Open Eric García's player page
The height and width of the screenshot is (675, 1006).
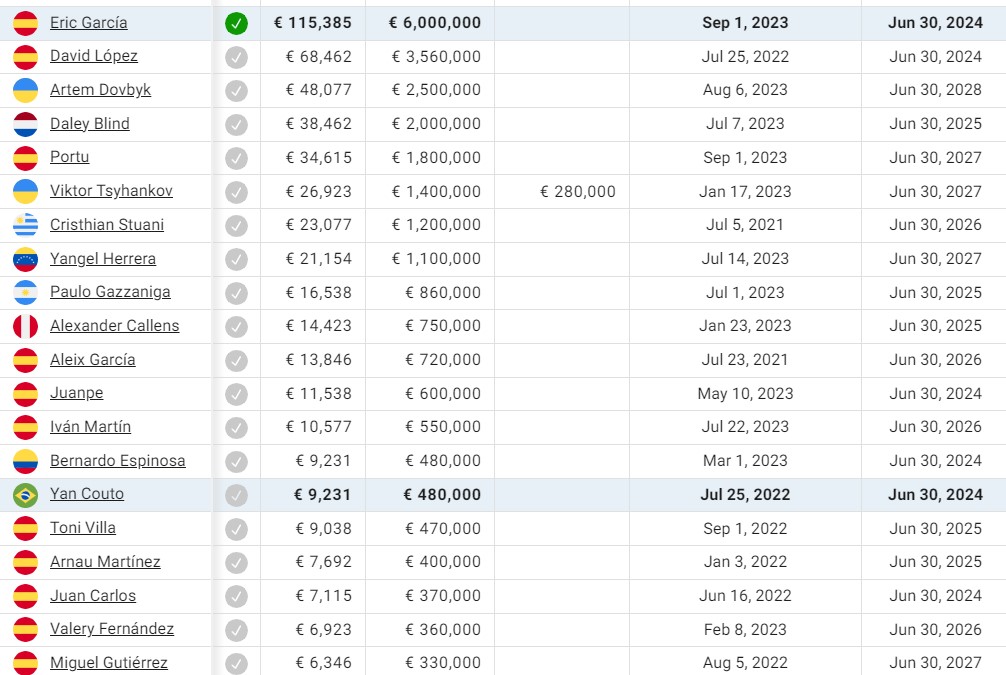click(x=88, y=22)
